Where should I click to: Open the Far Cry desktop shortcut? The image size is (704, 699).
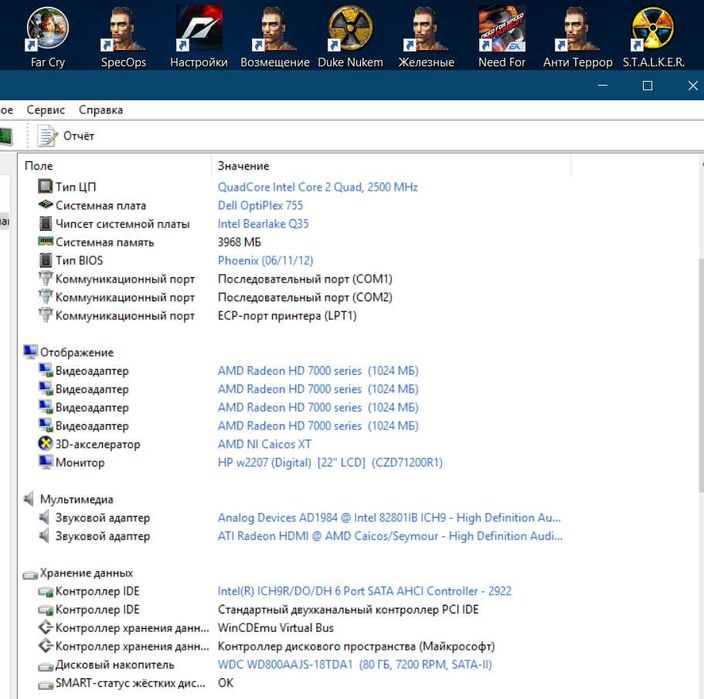(48, 37)
